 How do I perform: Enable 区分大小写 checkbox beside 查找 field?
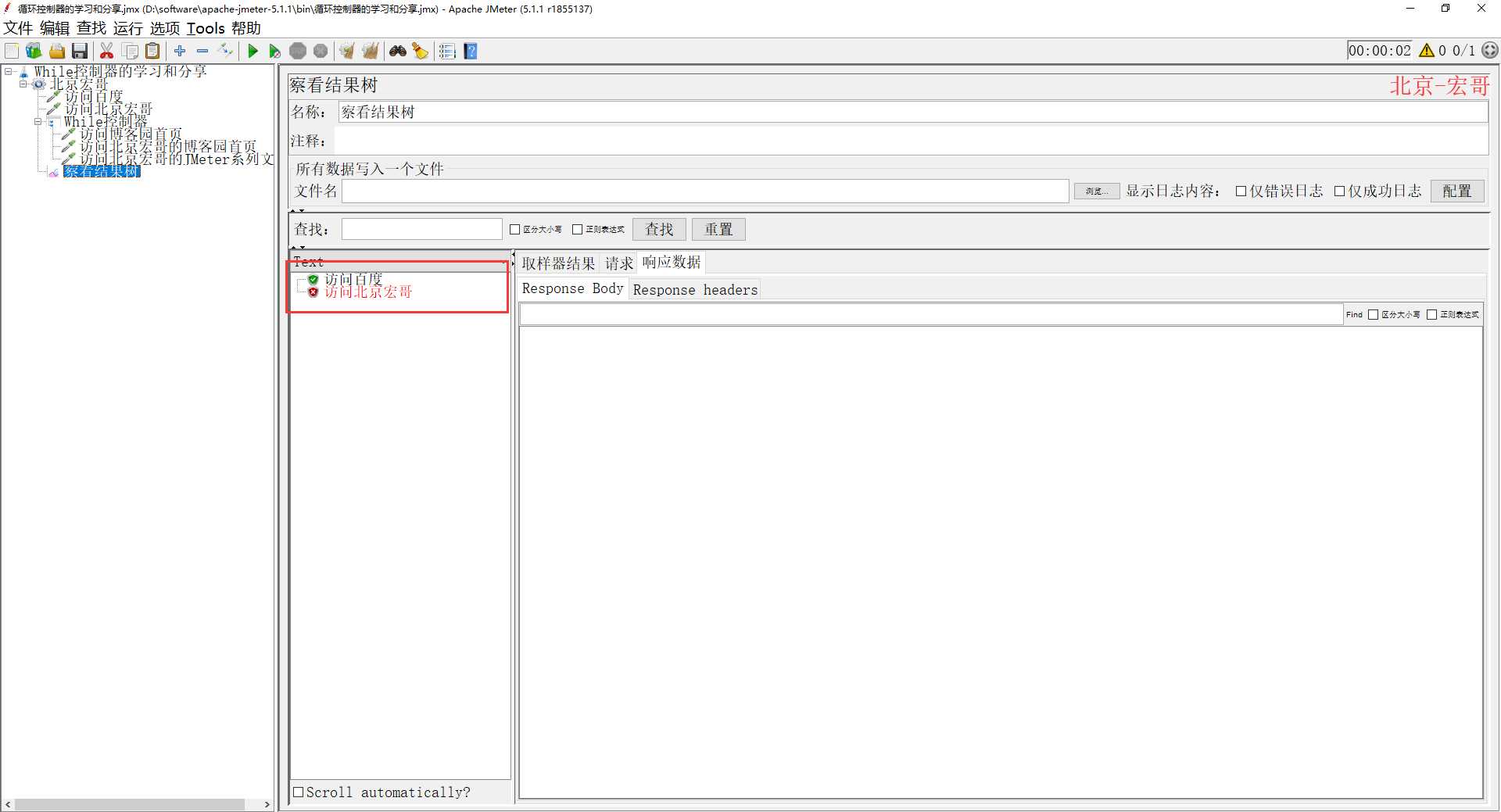click(514, 230)
